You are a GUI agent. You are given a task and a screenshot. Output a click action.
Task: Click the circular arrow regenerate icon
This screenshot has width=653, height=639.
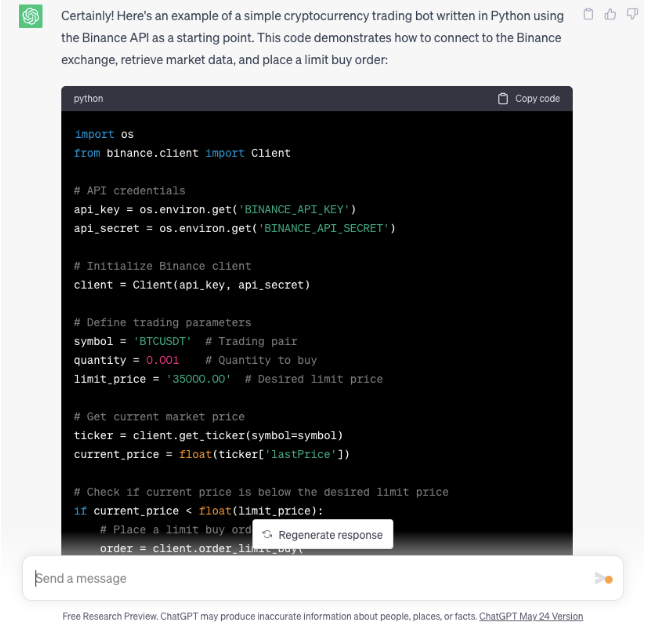point(267,535)
